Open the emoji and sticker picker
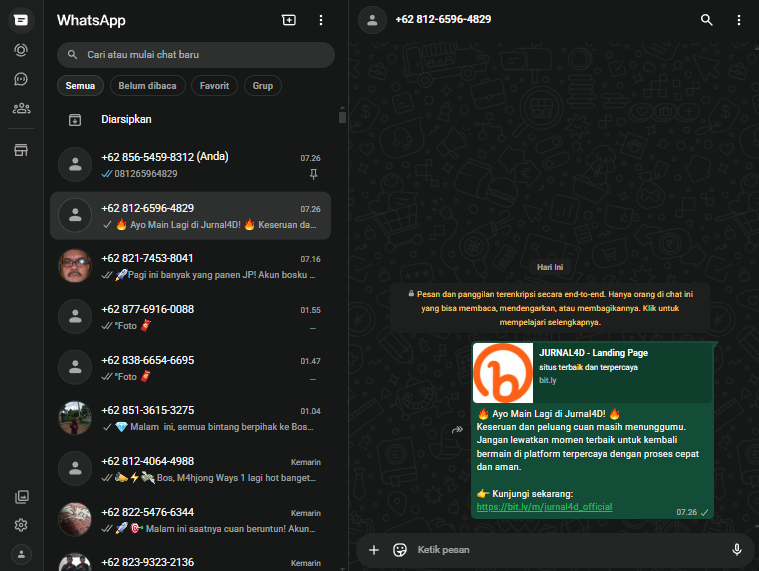The image size is (759, 571). pyautogui.click(x=400, y=550)
